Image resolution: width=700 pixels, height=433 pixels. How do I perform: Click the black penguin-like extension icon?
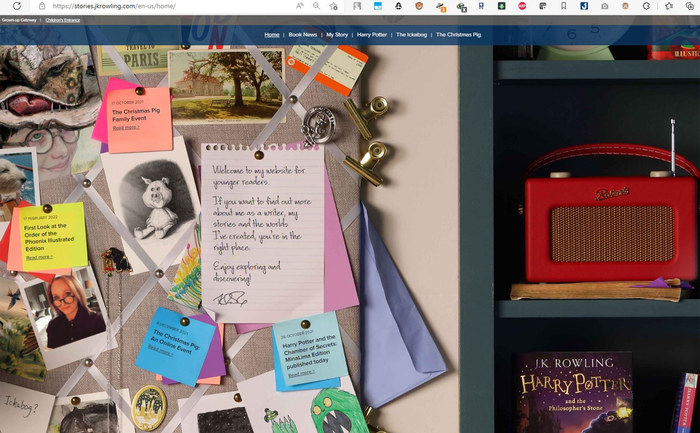(x=398, y=6)
